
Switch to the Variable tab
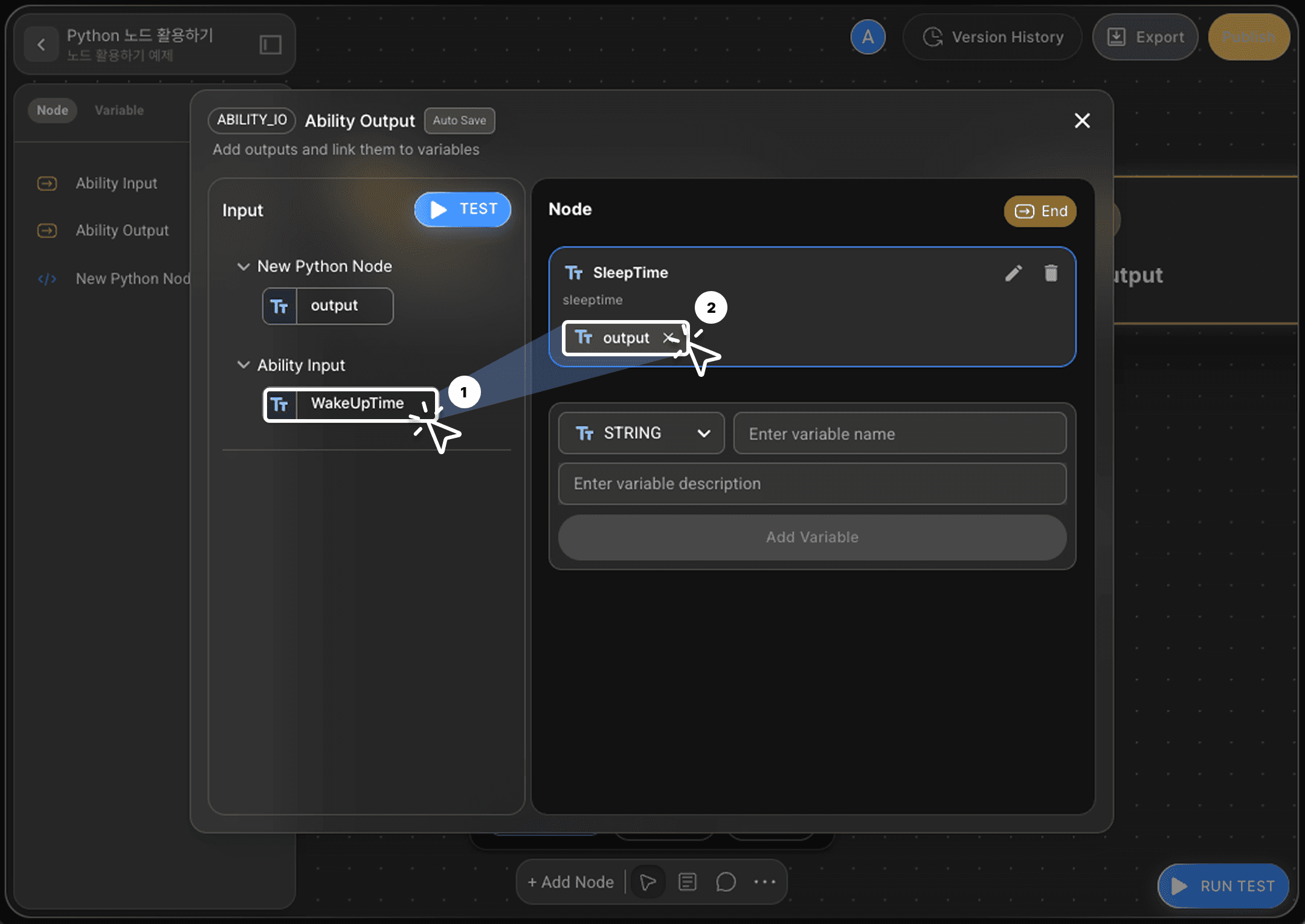[x=119, y=111]
